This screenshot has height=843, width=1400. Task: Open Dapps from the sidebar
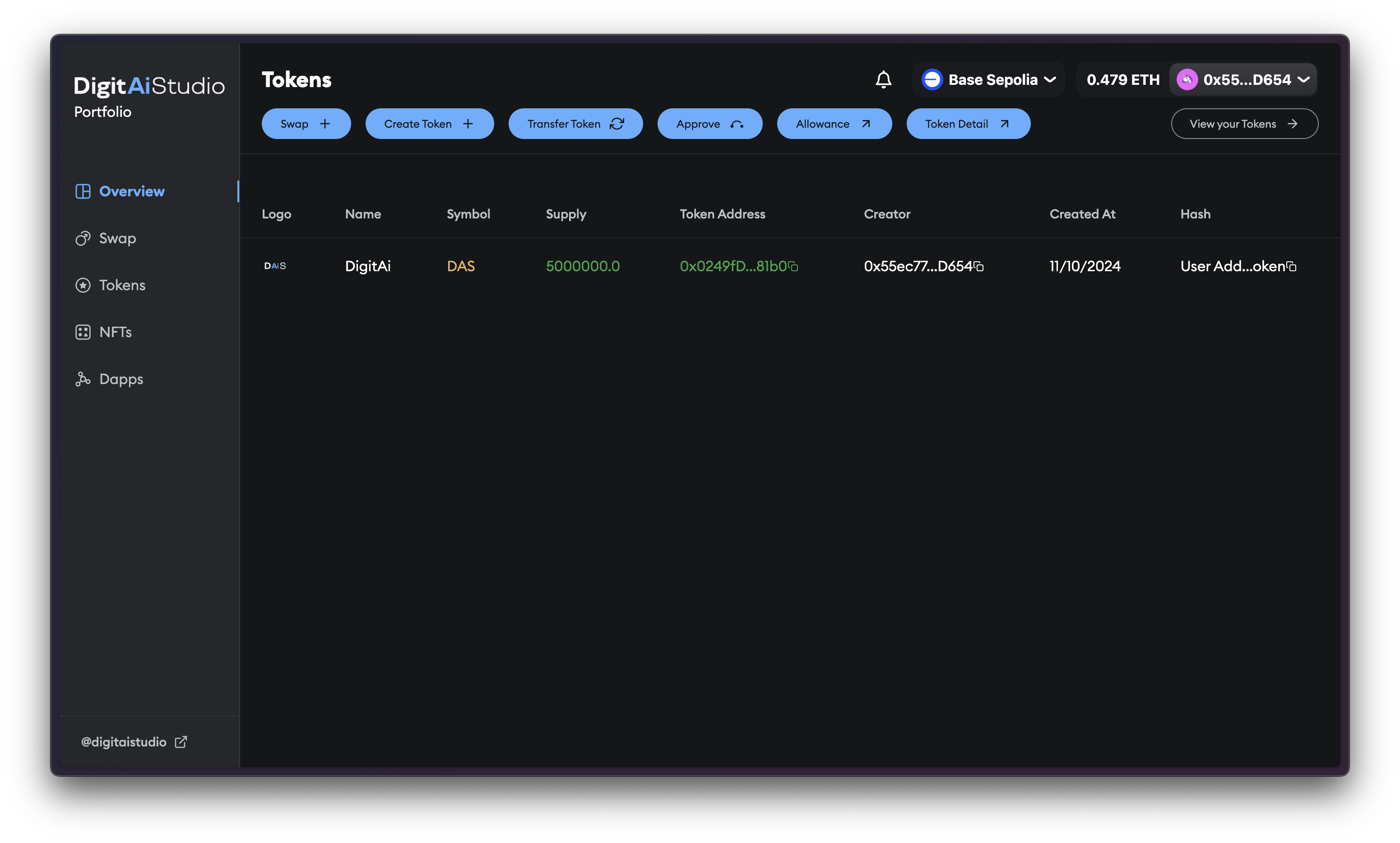point(121,379)
